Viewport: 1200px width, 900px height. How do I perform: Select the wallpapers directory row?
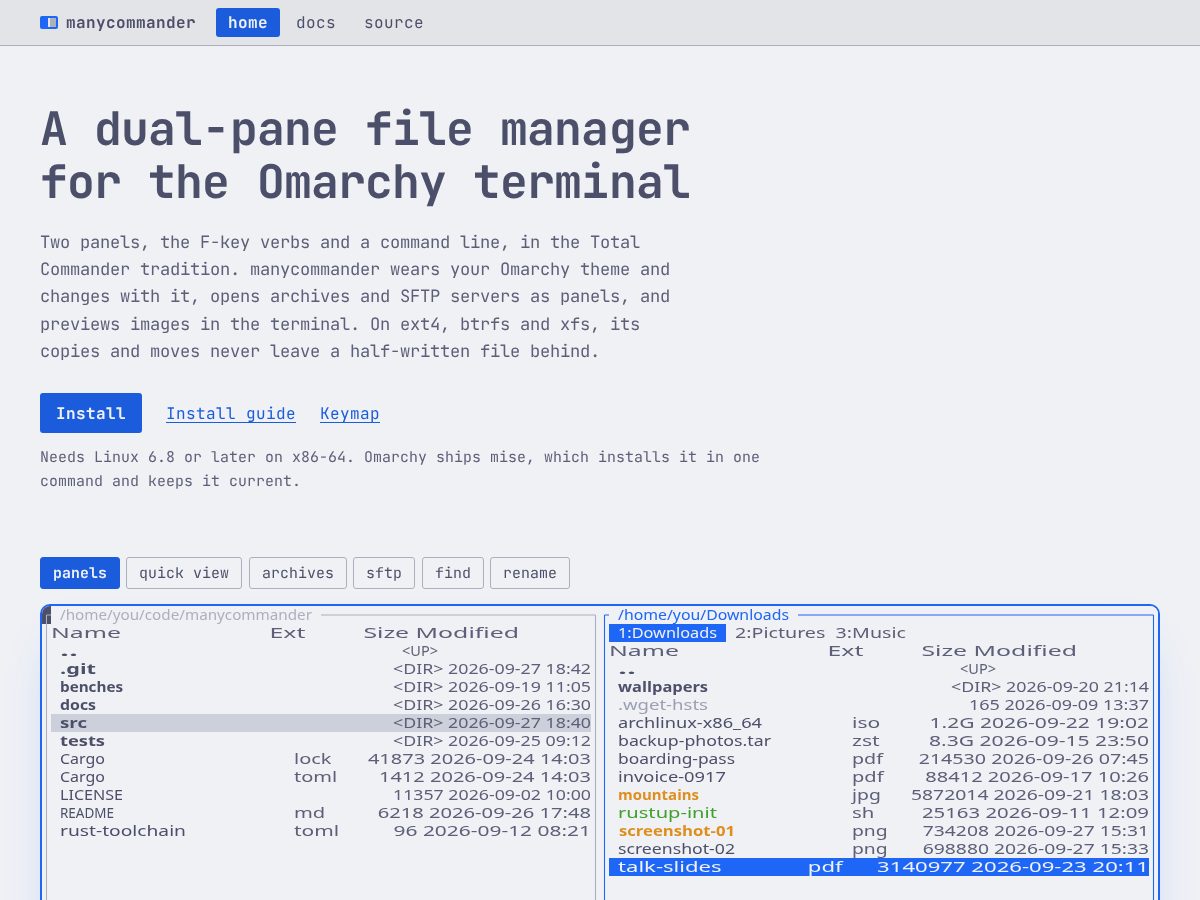click(879, 687)
